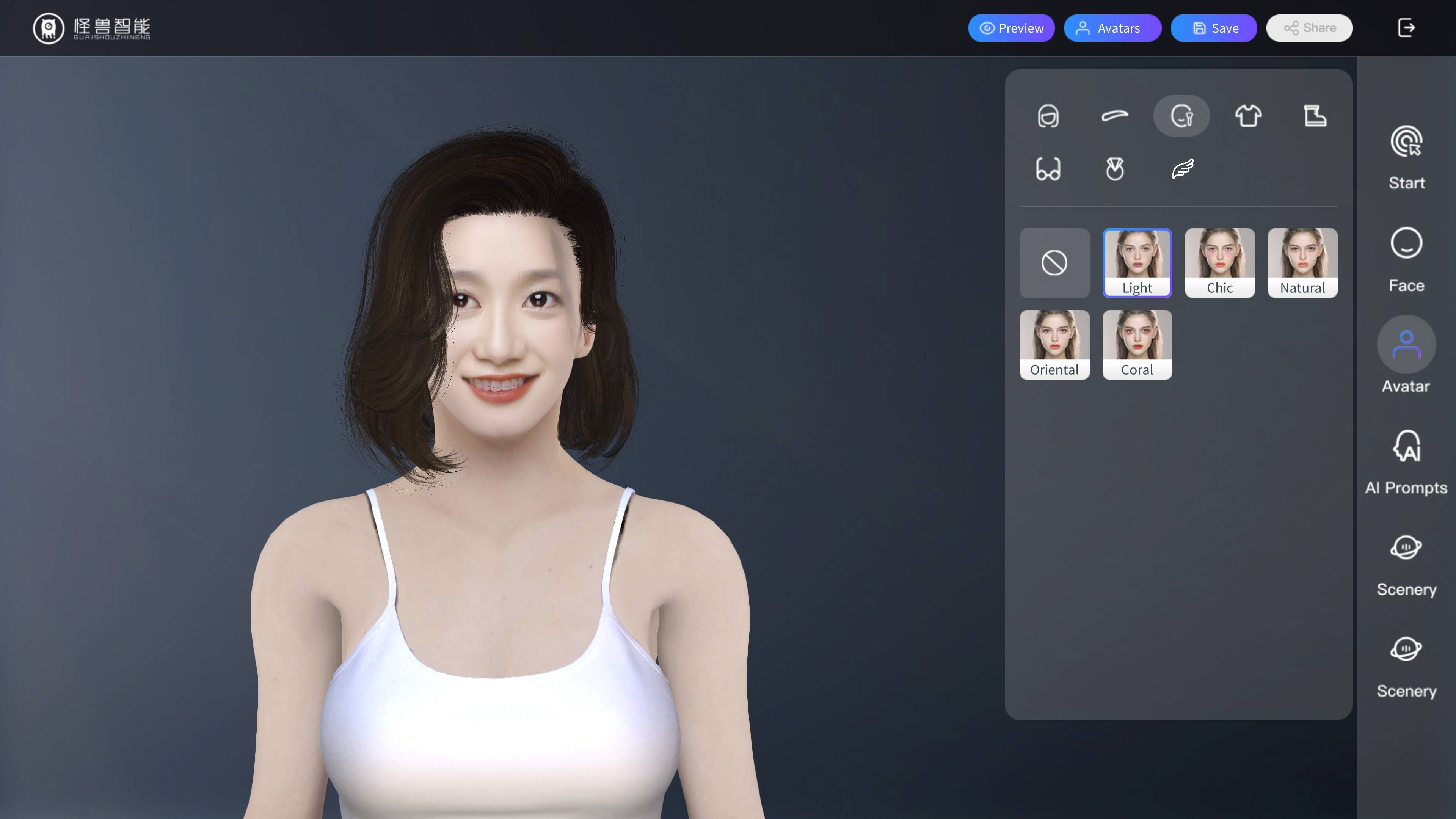Click the no makeup option
This screenshot has height=819, width=1456.
[x=1054, y=262]
